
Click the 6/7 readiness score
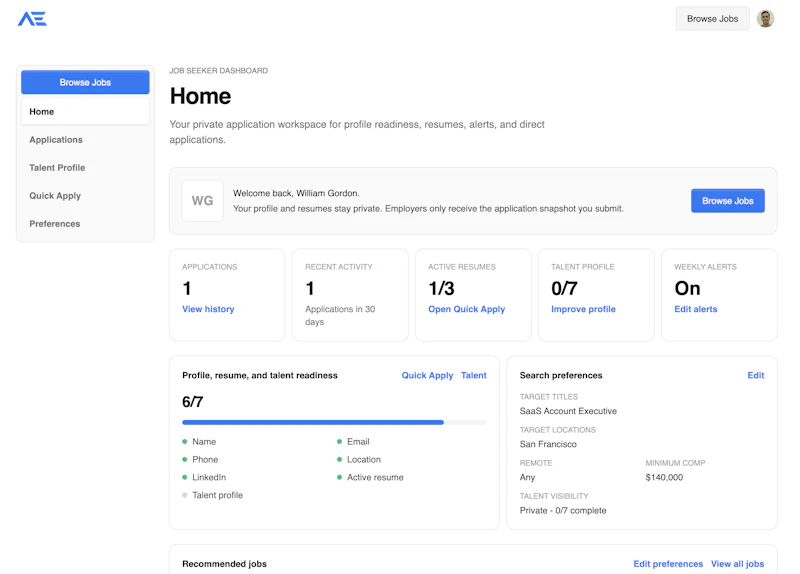coord(192,402)
